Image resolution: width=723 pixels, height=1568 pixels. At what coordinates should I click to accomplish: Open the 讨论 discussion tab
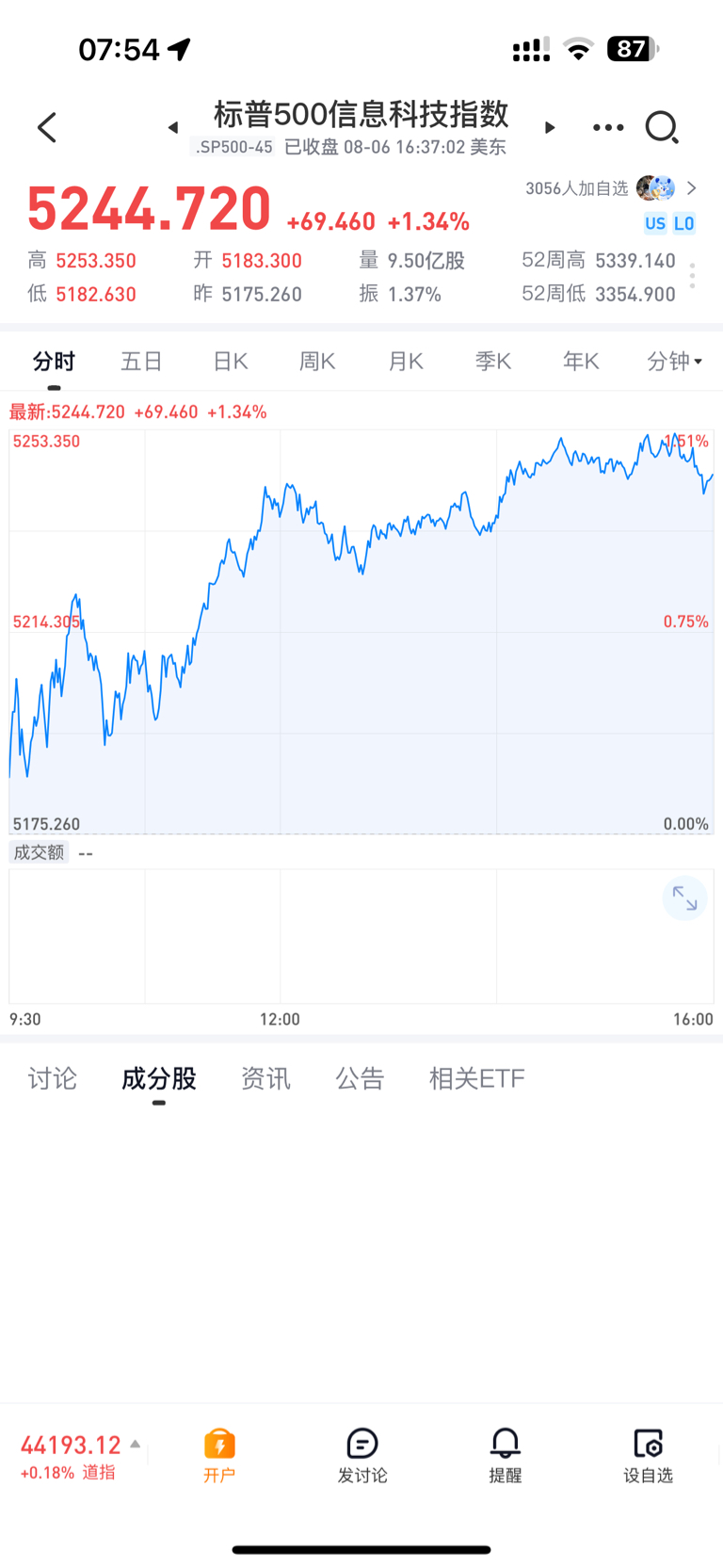click(52, 1078)
